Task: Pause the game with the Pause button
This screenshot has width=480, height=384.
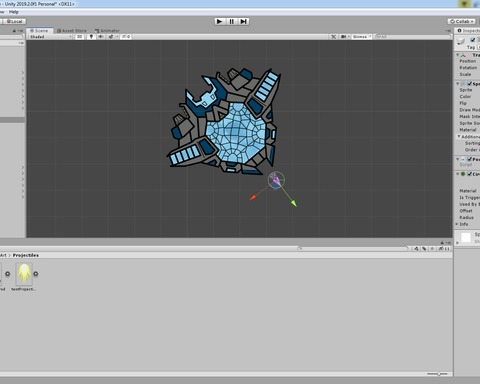Action: pyautogui.click(x=231, y=21)
